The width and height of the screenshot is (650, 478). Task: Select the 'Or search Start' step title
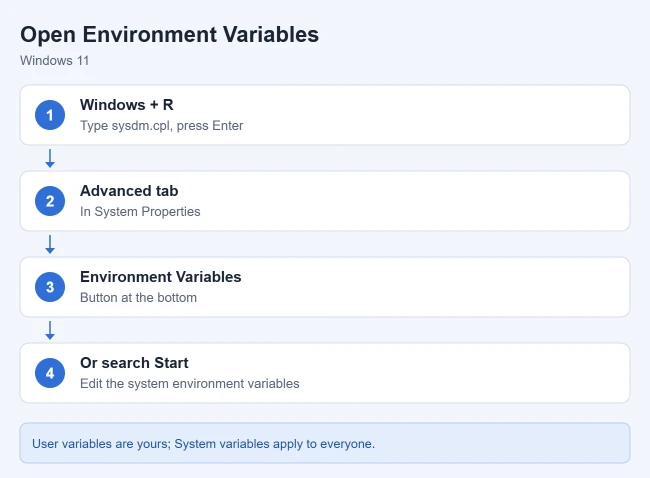point(134,363)
